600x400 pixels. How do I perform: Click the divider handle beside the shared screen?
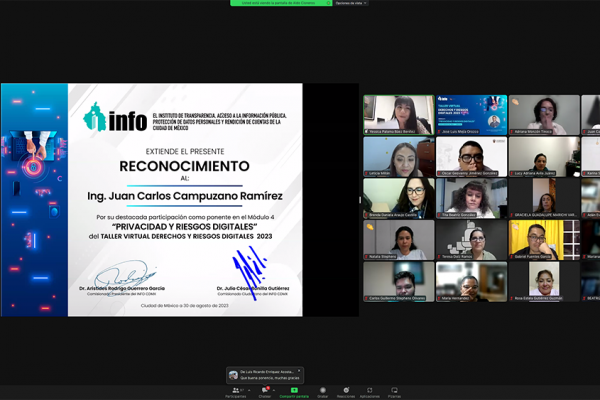[x=360, y=200]
